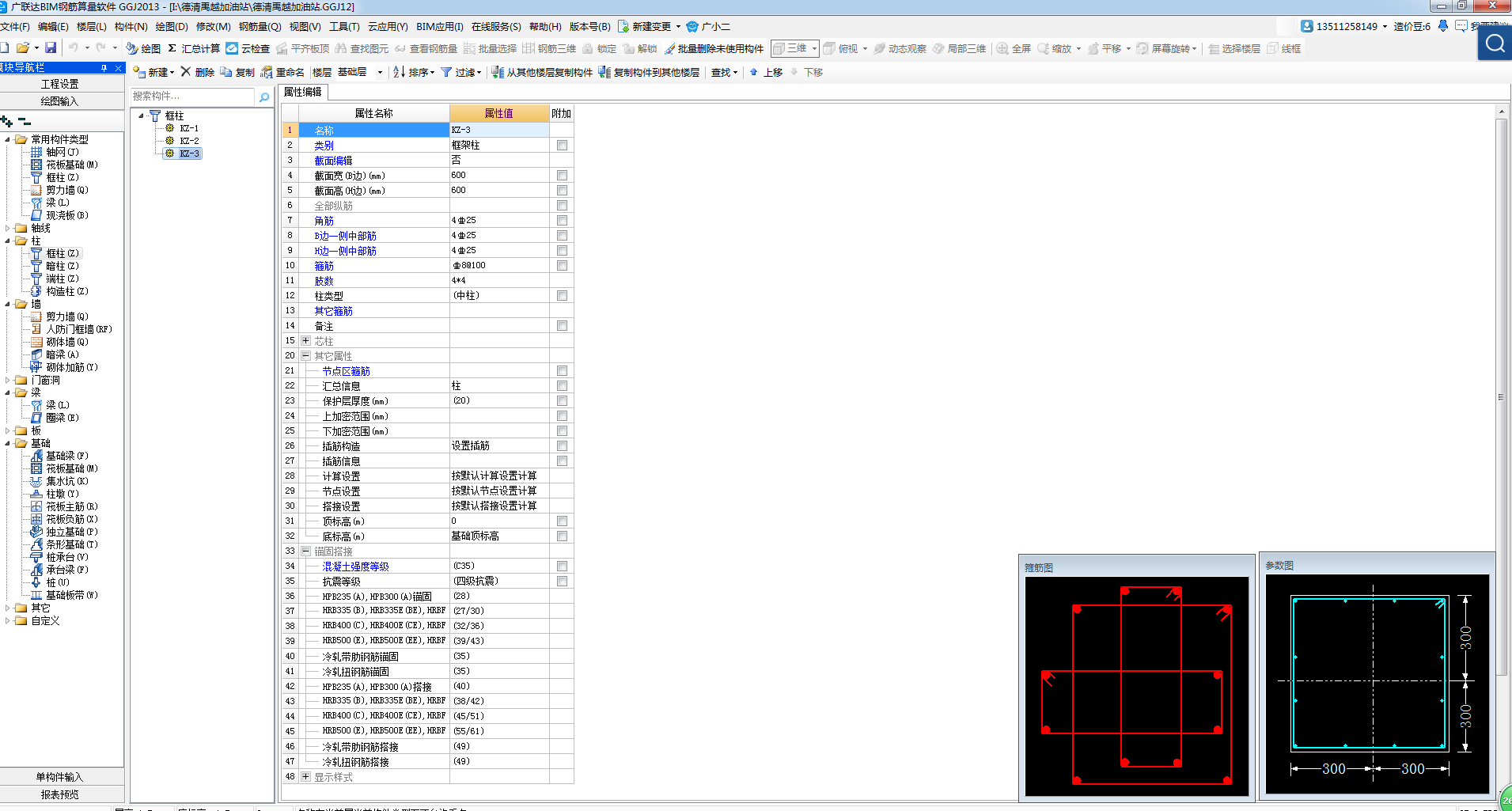Move component up with 上移

point(766,72)
